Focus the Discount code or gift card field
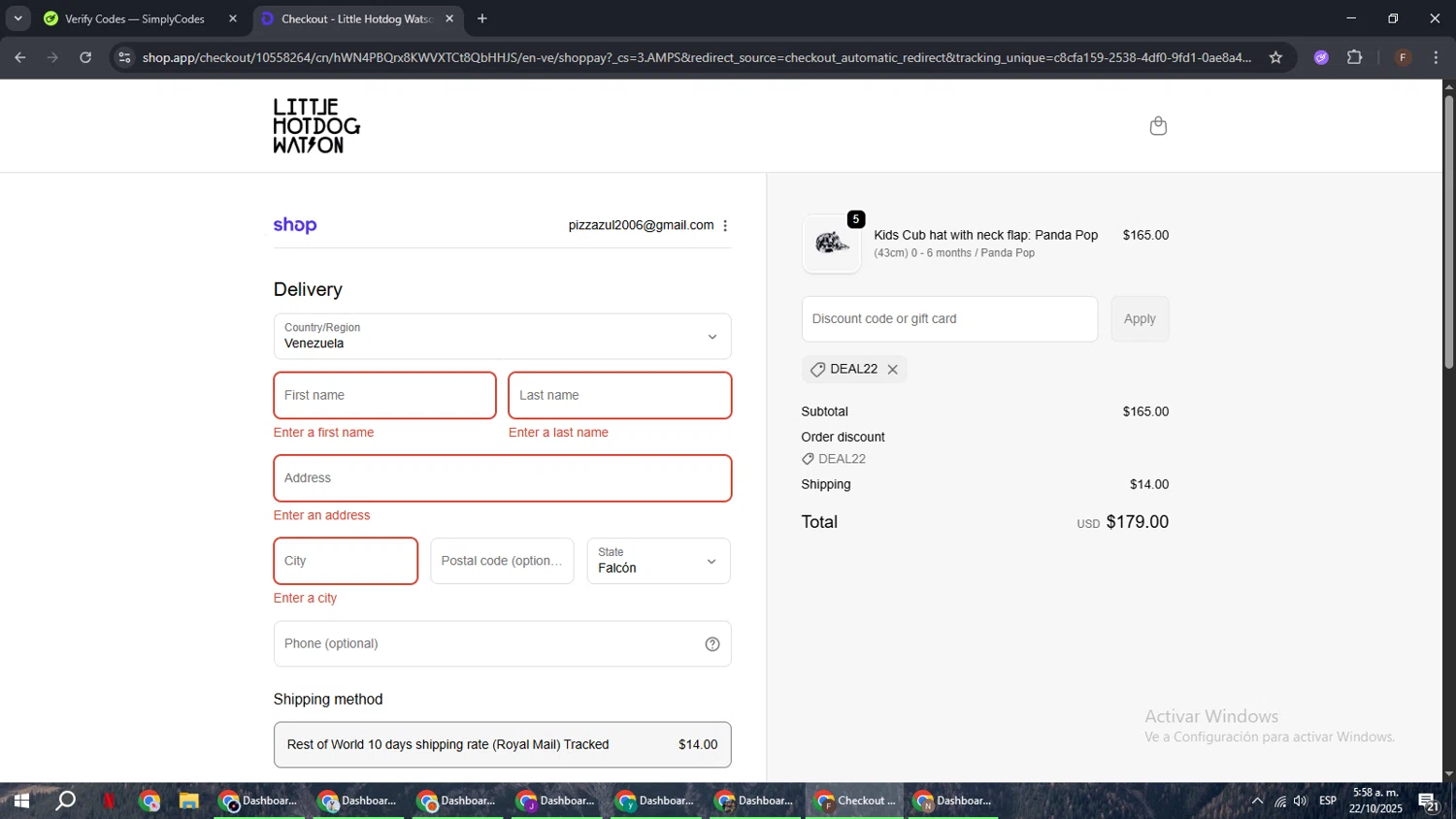Image resolution: width=1456 pixels, height=819 pixels. click(x=949, y=319)
